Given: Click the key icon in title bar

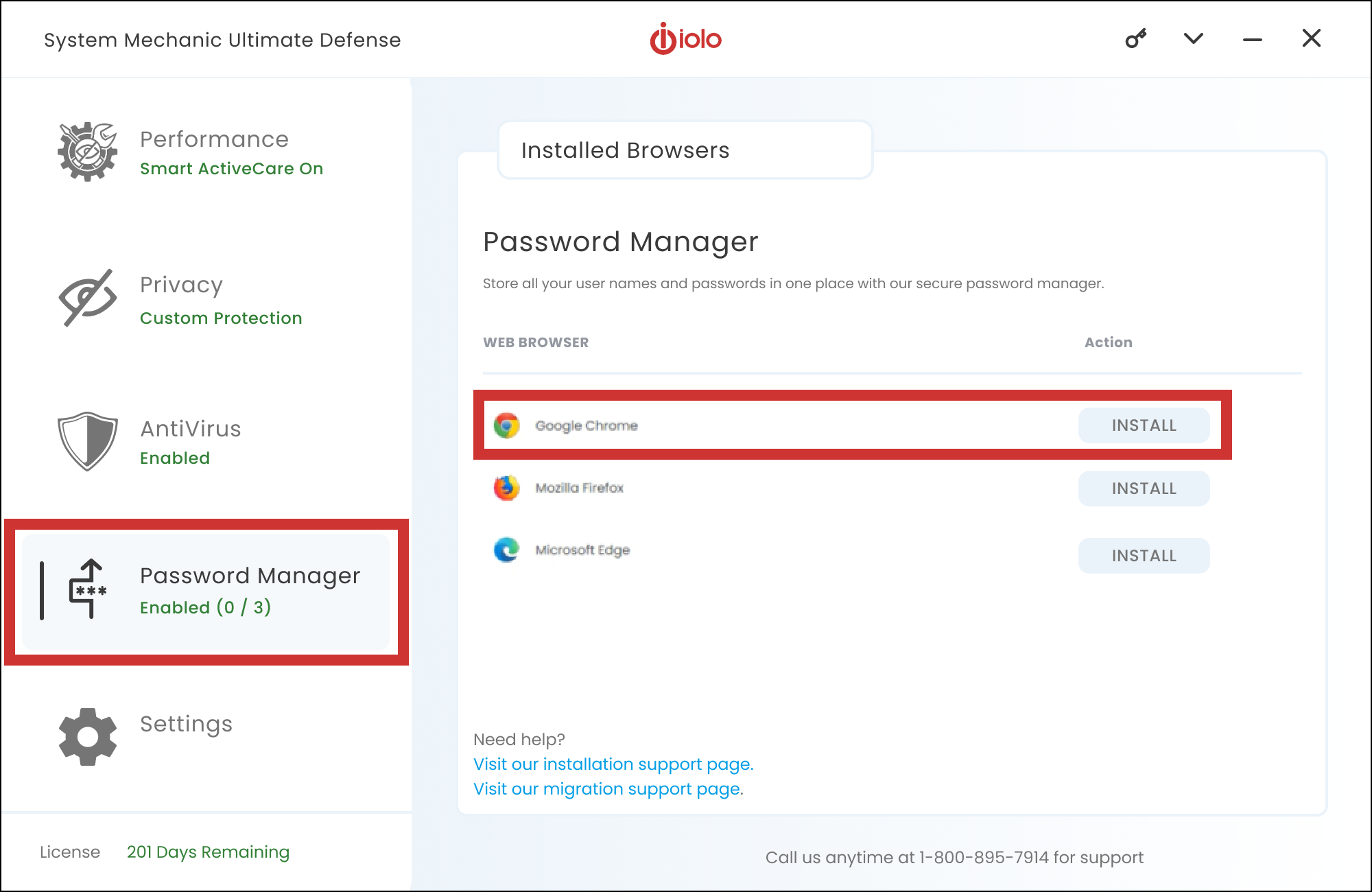Looking at the screenshot, I should click(x=1135, y=38).
